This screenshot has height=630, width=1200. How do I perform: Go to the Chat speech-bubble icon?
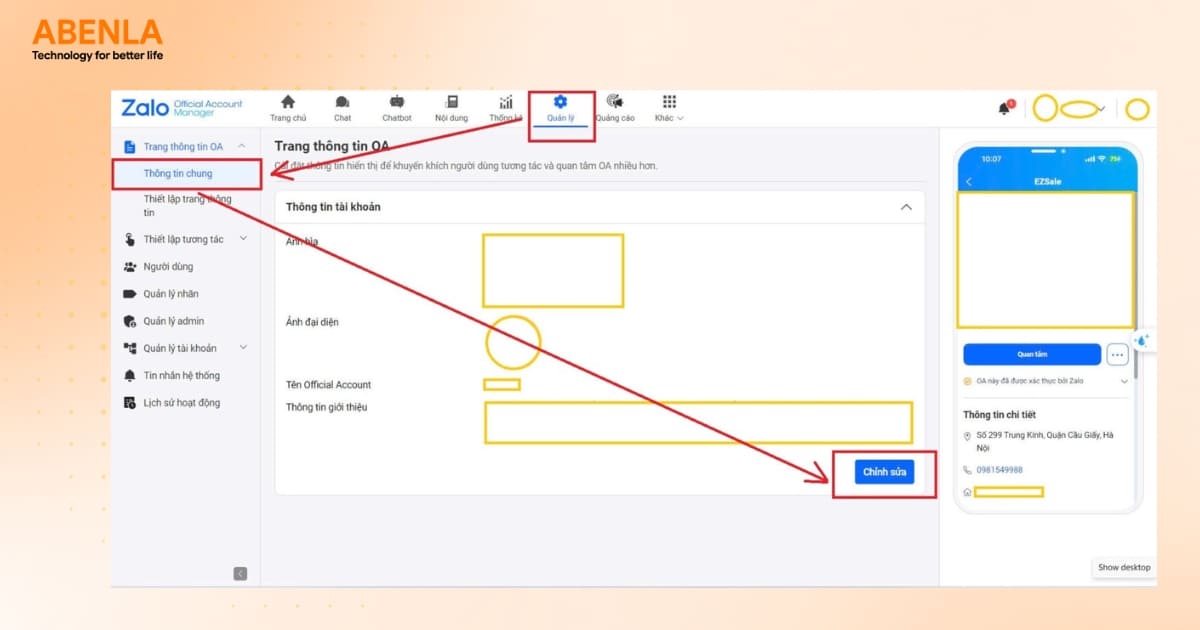click(x=342, y=102)
